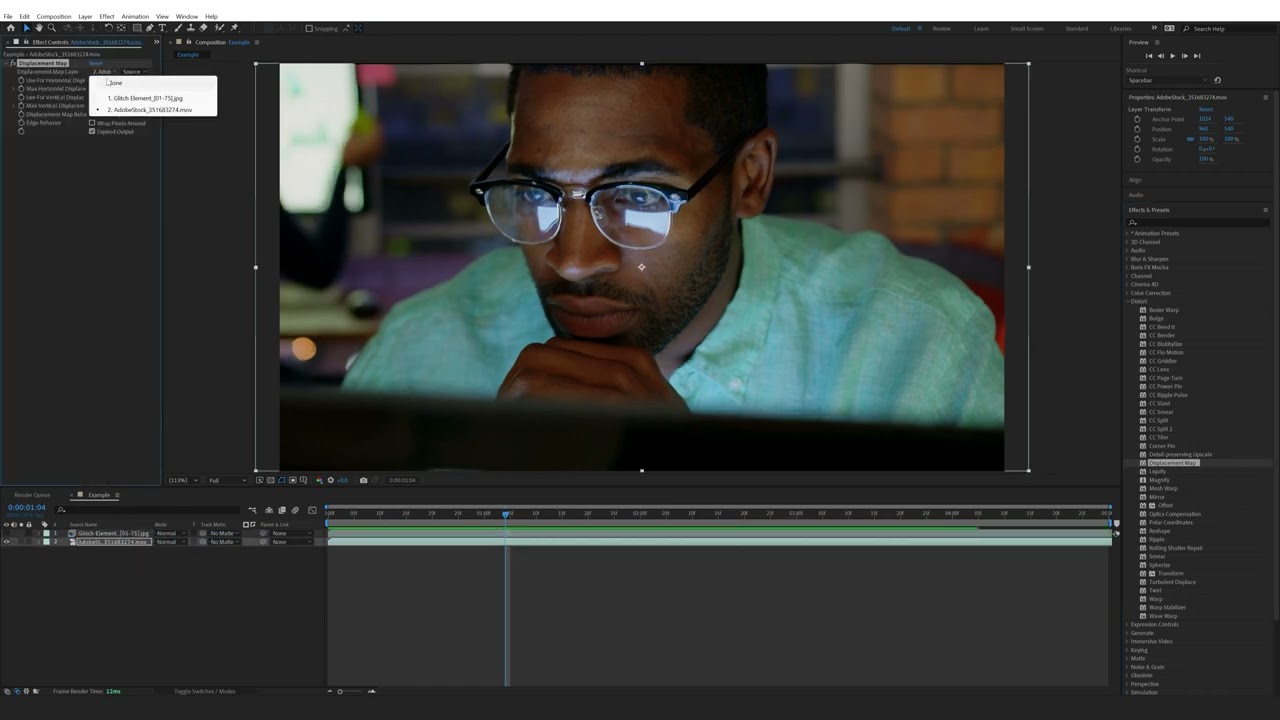This screenshot has height=720, width=1280.
Task: Play the preview
Action: click(1173, 56)
